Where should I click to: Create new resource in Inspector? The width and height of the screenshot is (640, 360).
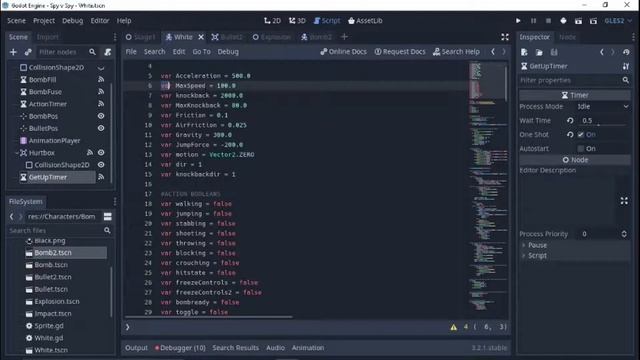point(524,52)
